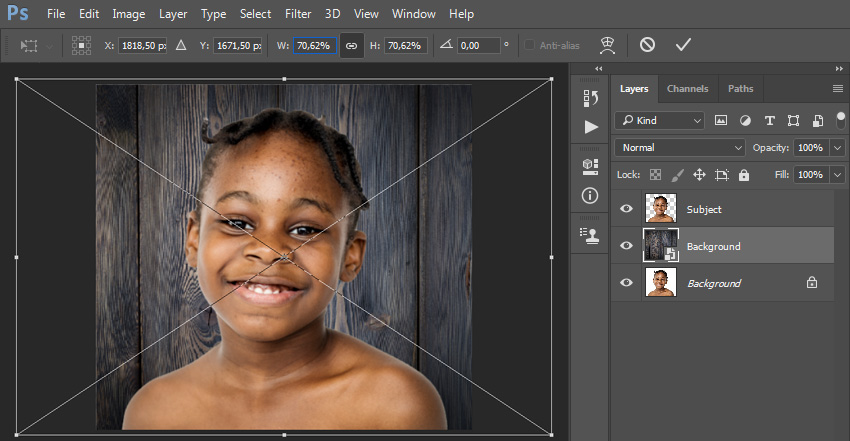Click the lock all layer icon

(744, 175)
